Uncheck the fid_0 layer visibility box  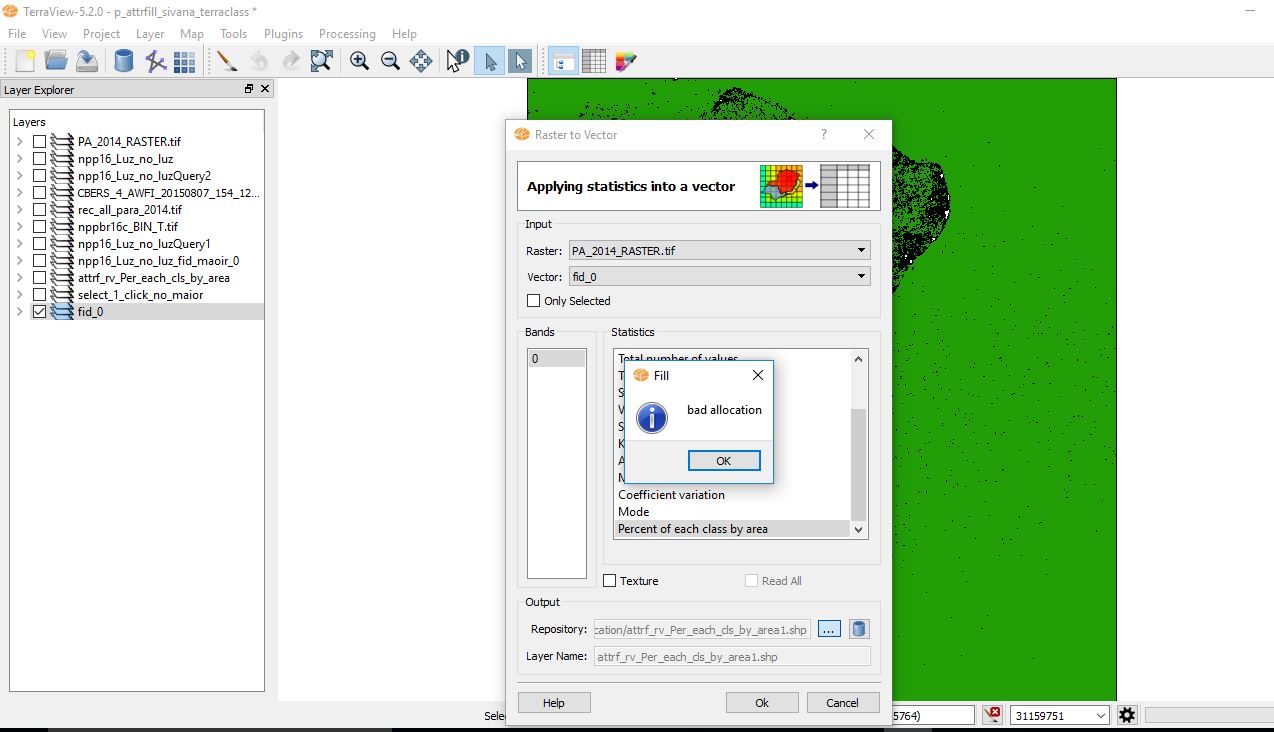coord(39,312)
